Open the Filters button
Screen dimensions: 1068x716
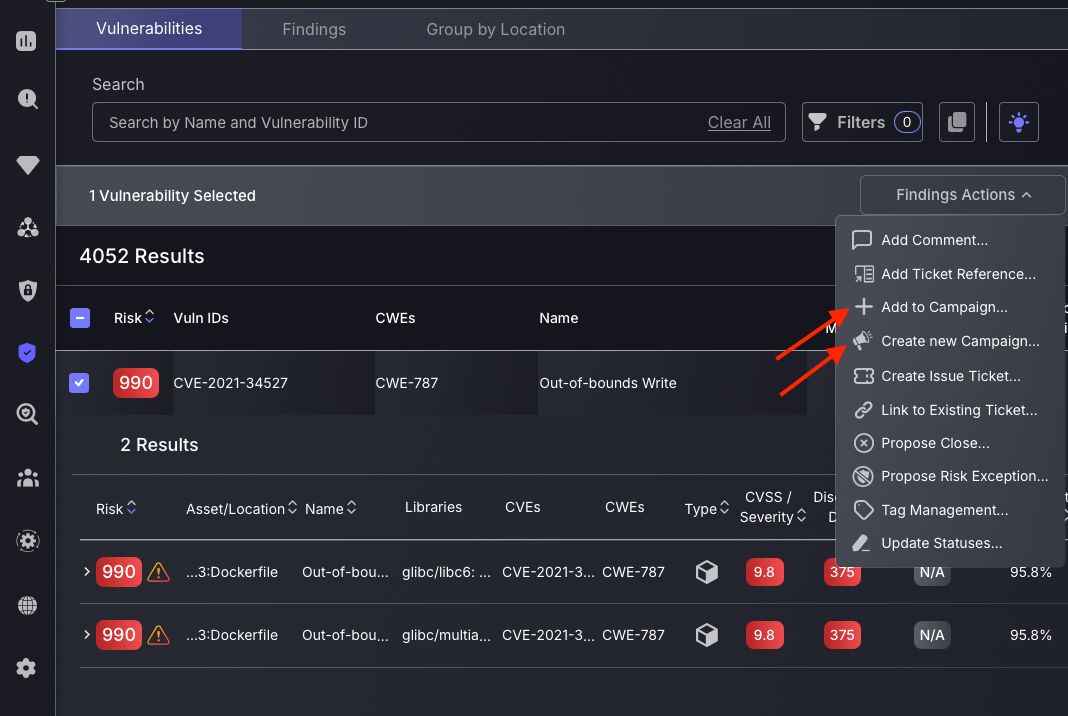[862, 122]
